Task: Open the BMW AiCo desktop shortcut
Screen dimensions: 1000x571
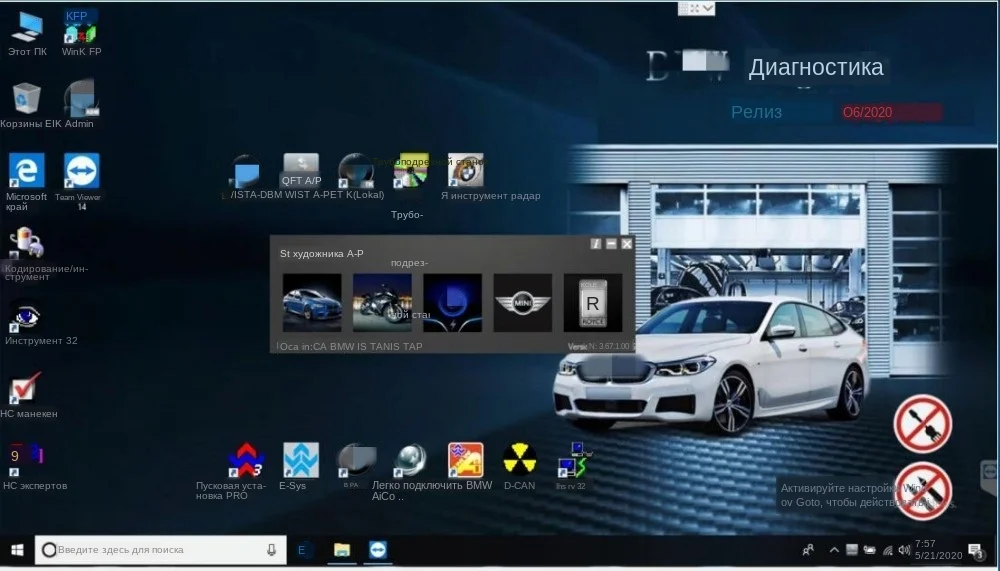Action: 466,460
